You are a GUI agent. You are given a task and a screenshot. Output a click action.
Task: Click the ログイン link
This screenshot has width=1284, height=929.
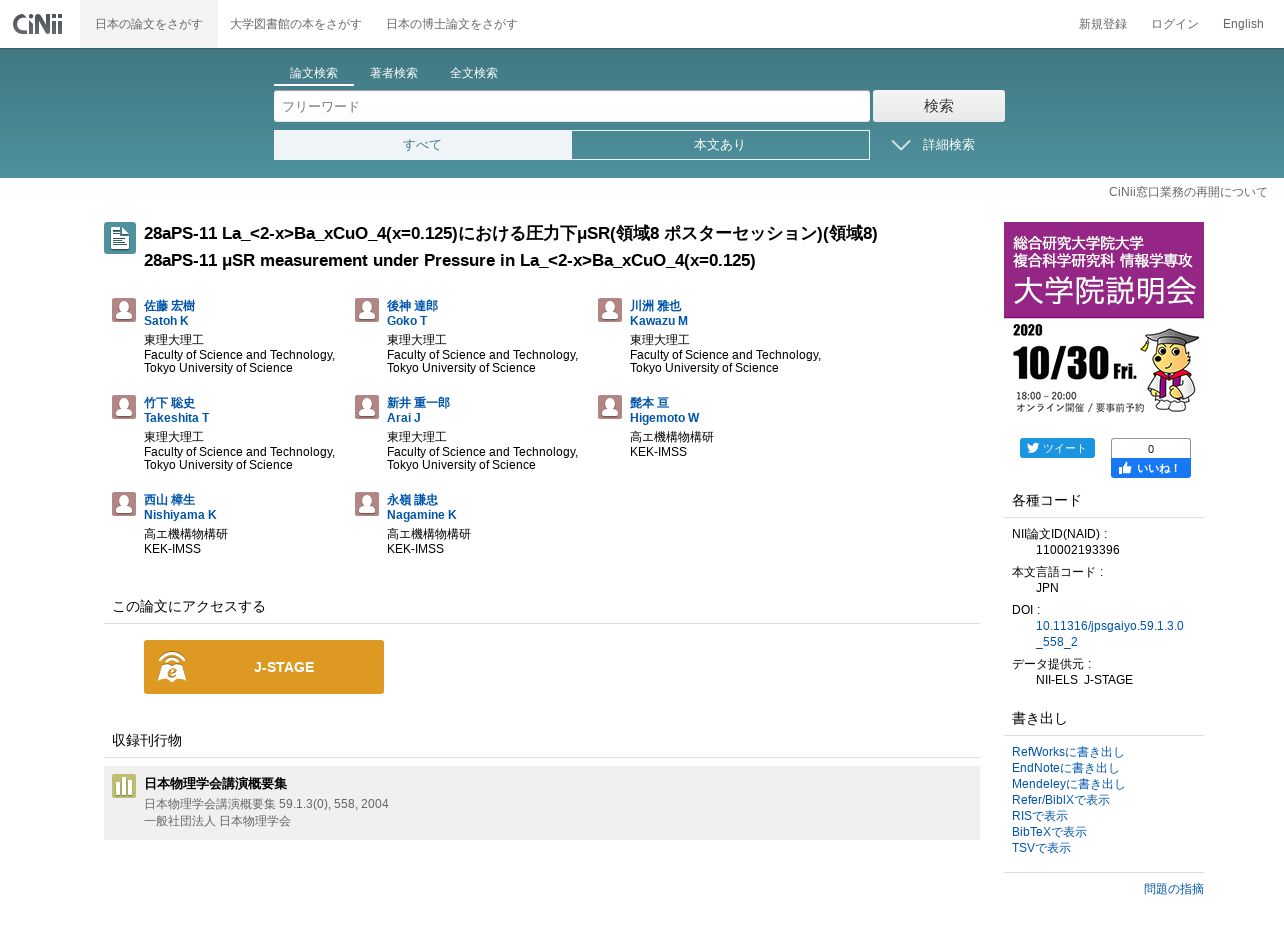pyautogui.click(x=1175, y=24)
